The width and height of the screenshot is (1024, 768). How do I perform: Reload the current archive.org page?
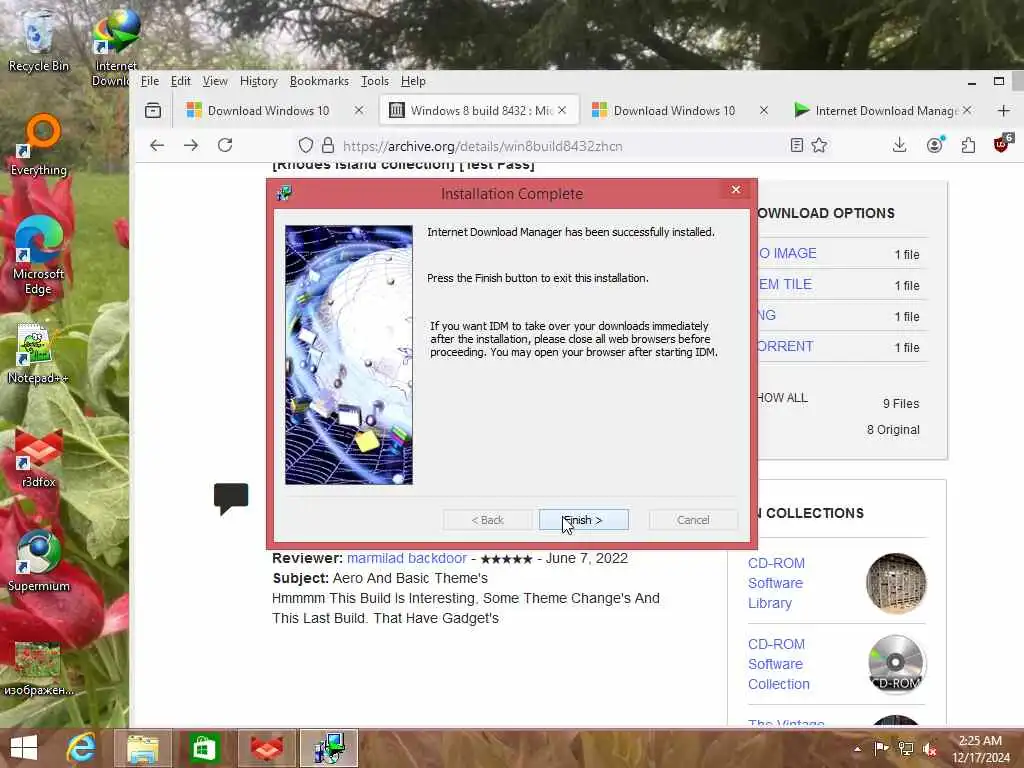tap(225, 145)
